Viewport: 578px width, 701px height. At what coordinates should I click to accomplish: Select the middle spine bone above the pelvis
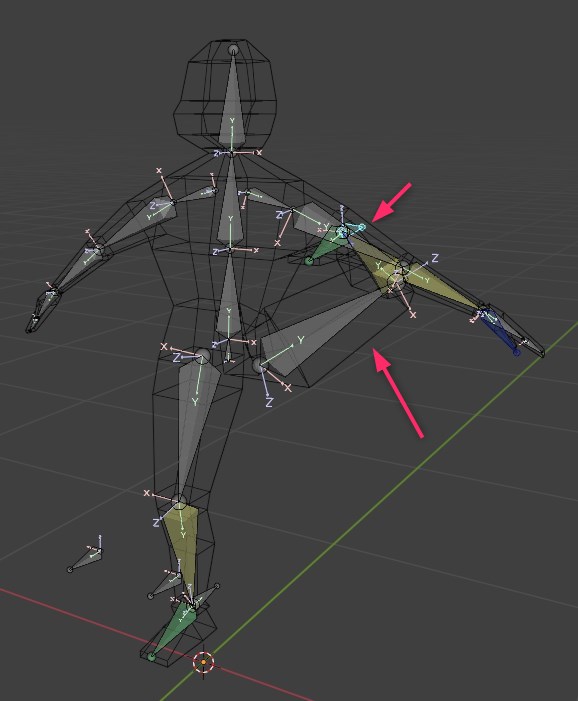pyautogui.click(x=229, y=297)
